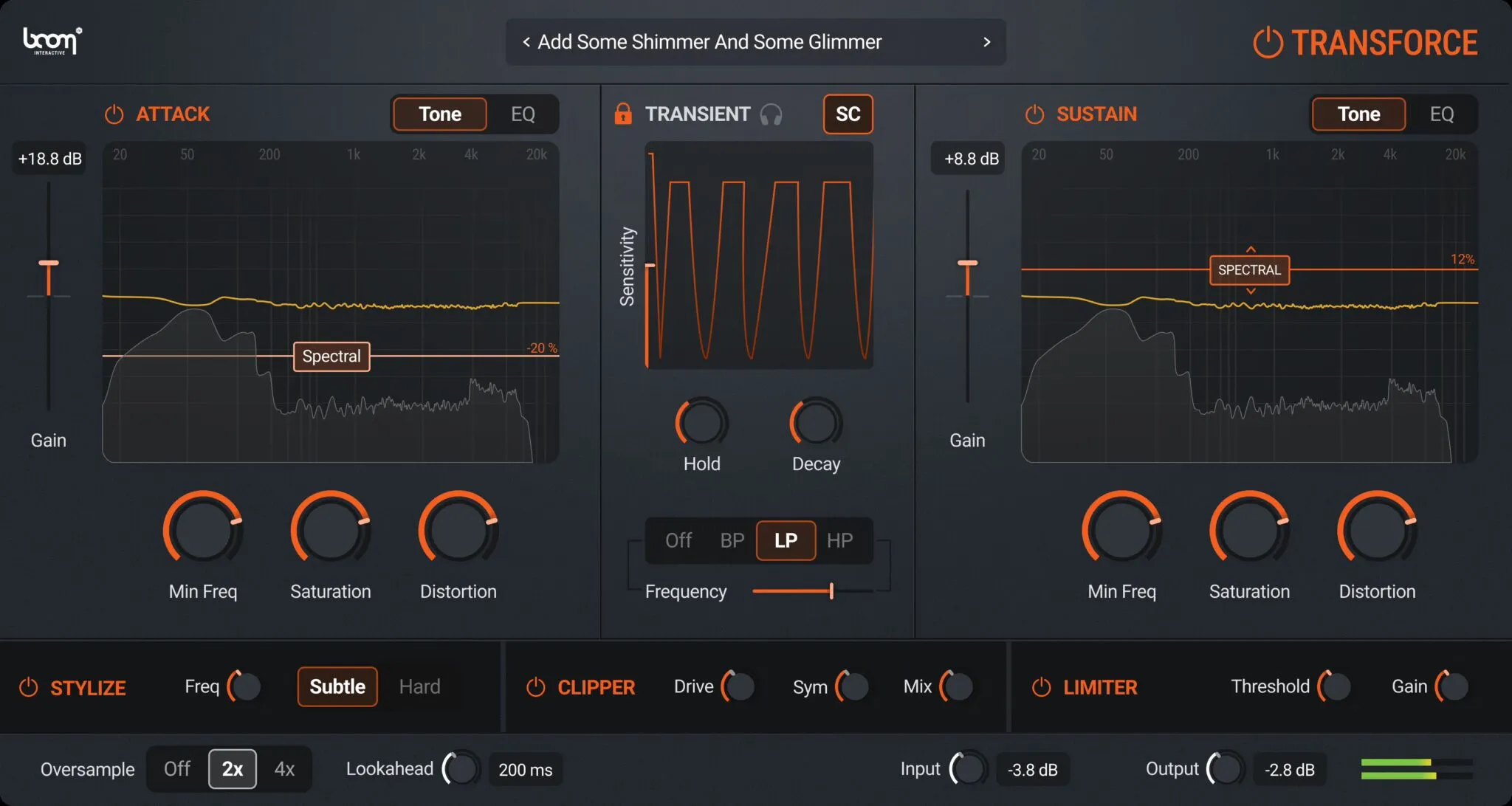Toggle the Limiter power icon
Screen dimensions: 1512x806
click(1041, 687)
